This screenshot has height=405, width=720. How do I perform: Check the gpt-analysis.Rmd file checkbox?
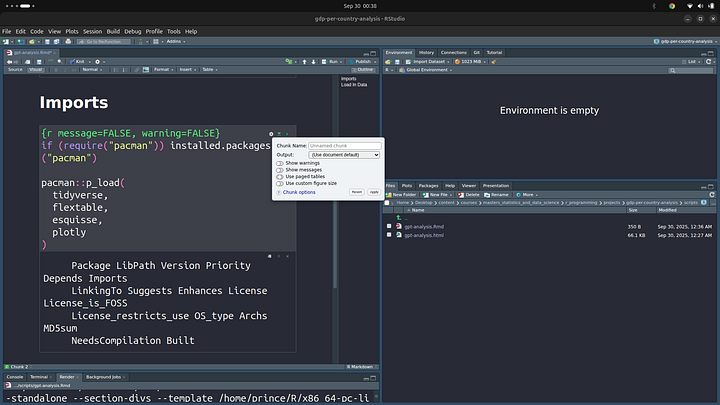[x=389, y=226]
